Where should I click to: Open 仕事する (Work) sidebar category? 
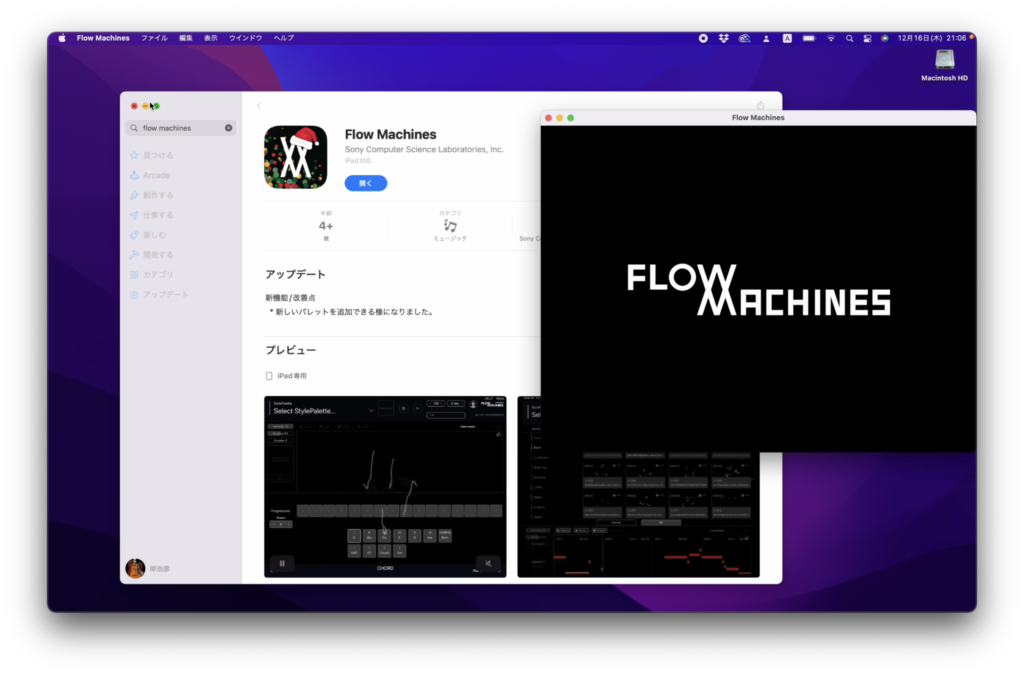tap(157, 215)
